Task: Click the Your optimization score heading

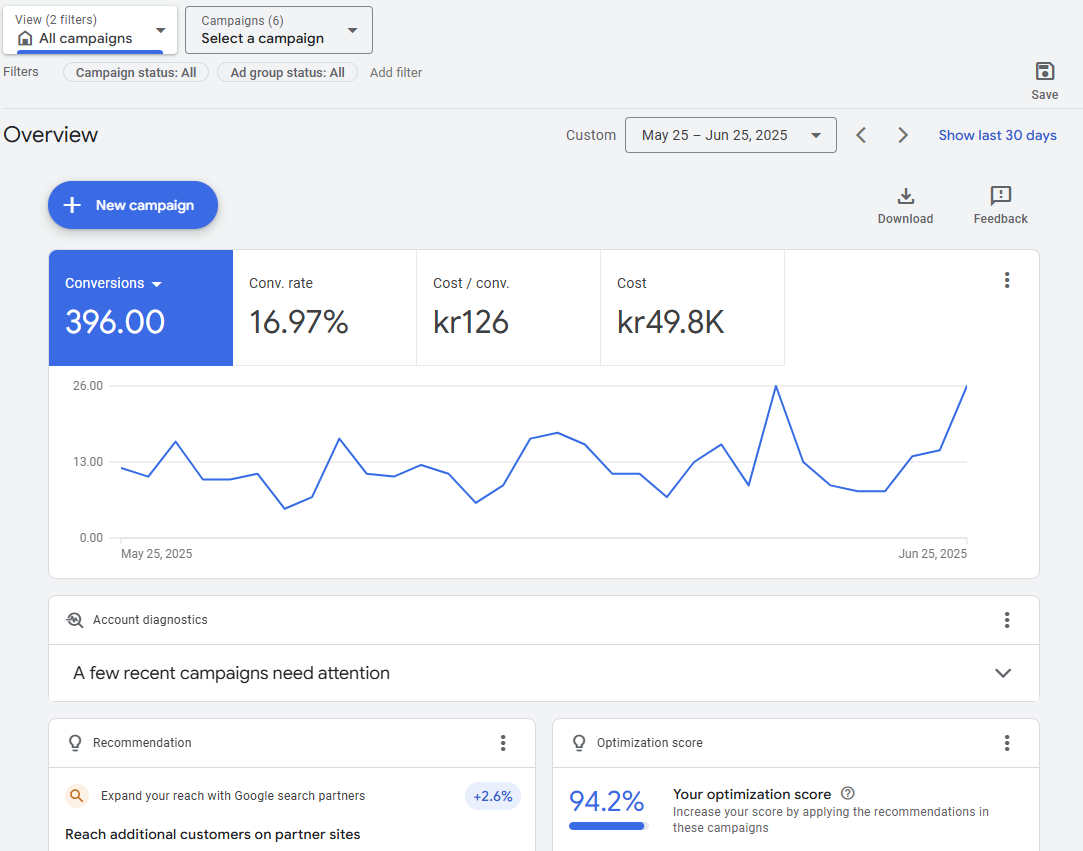Action: (751, 794)
